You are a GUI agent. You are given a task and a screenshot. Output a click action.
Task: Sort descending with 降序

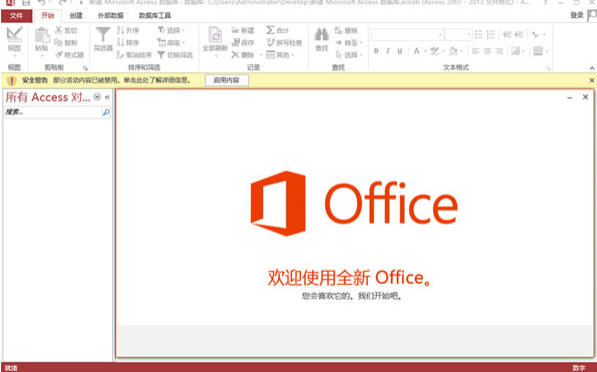(x=128, y=42)
